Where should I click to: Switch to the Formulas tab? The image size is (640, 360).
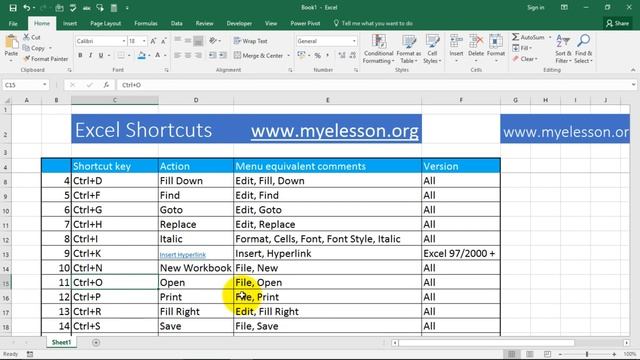tap(146, 24)
